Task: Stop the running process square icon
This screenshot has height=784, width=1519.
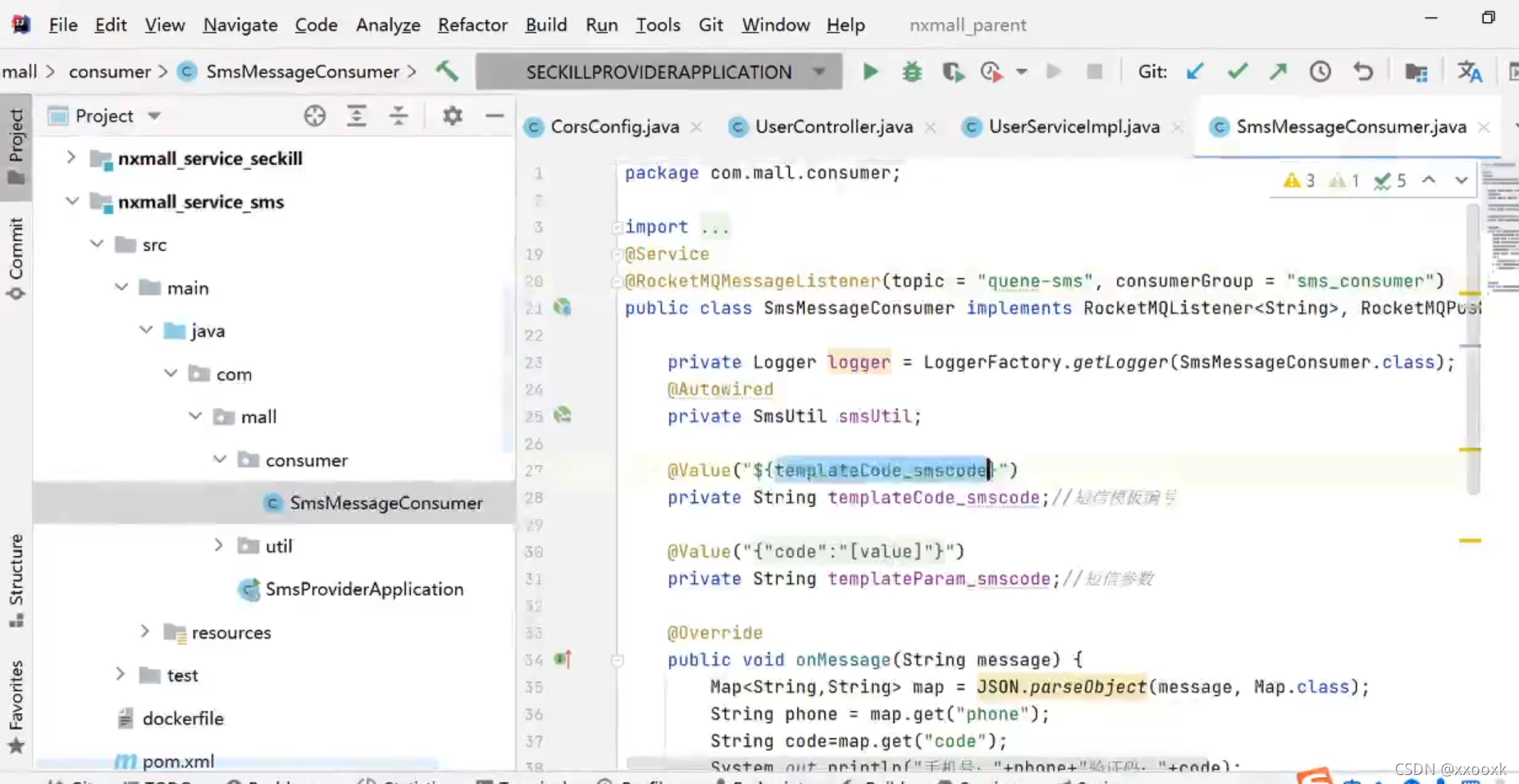Action: [x=1094, y=72]
